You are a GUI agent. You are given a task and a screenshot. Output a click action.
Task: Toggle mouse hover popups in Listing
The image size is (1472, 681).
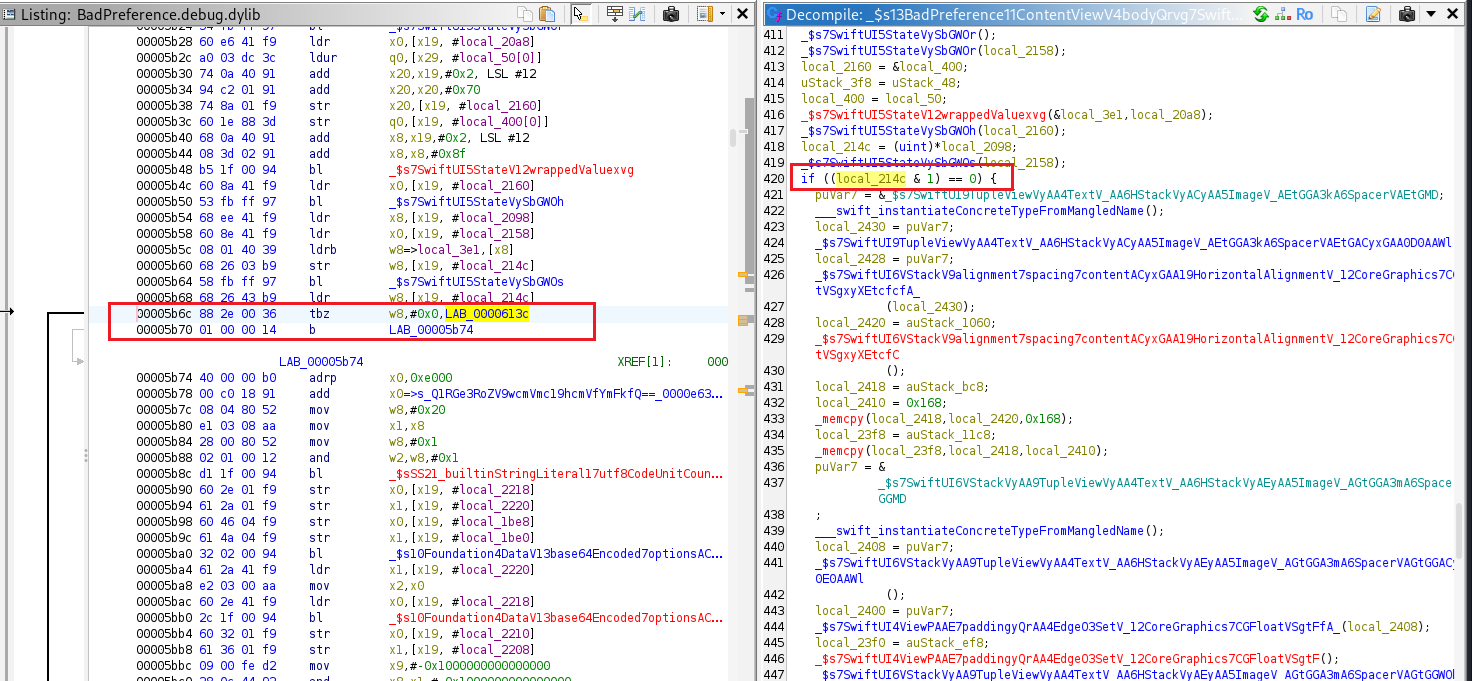pyautogui.click(x=580, y=14)
